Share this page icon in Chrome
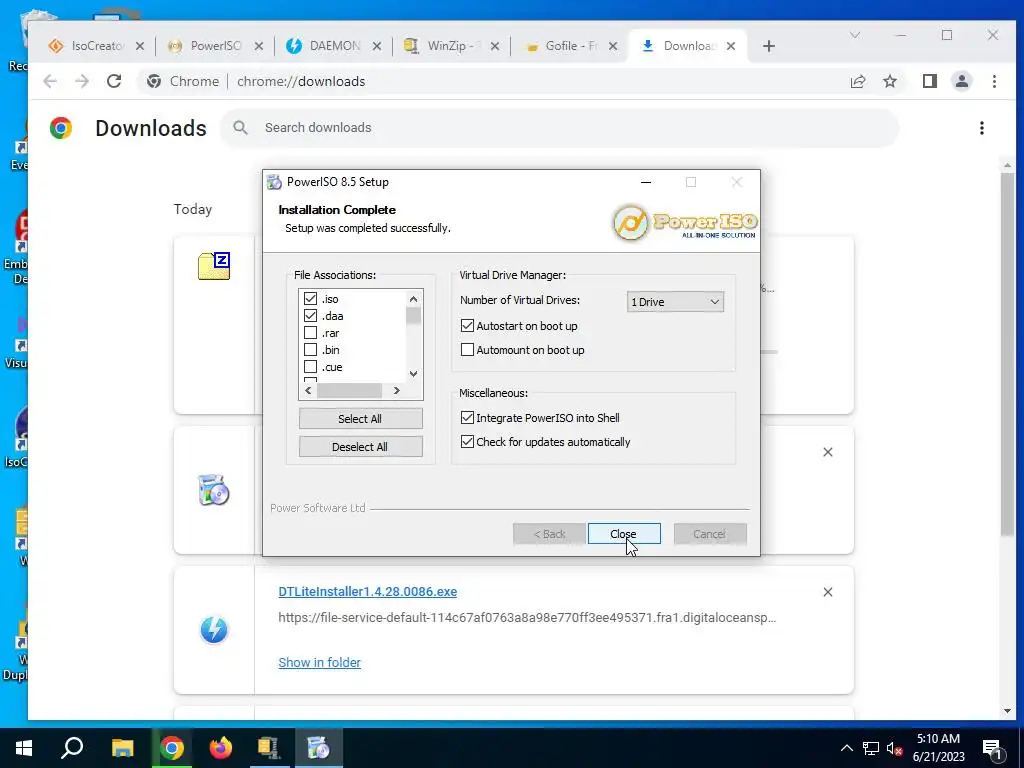The width and height of the screenshot is (1024, 768). point(858,81)
